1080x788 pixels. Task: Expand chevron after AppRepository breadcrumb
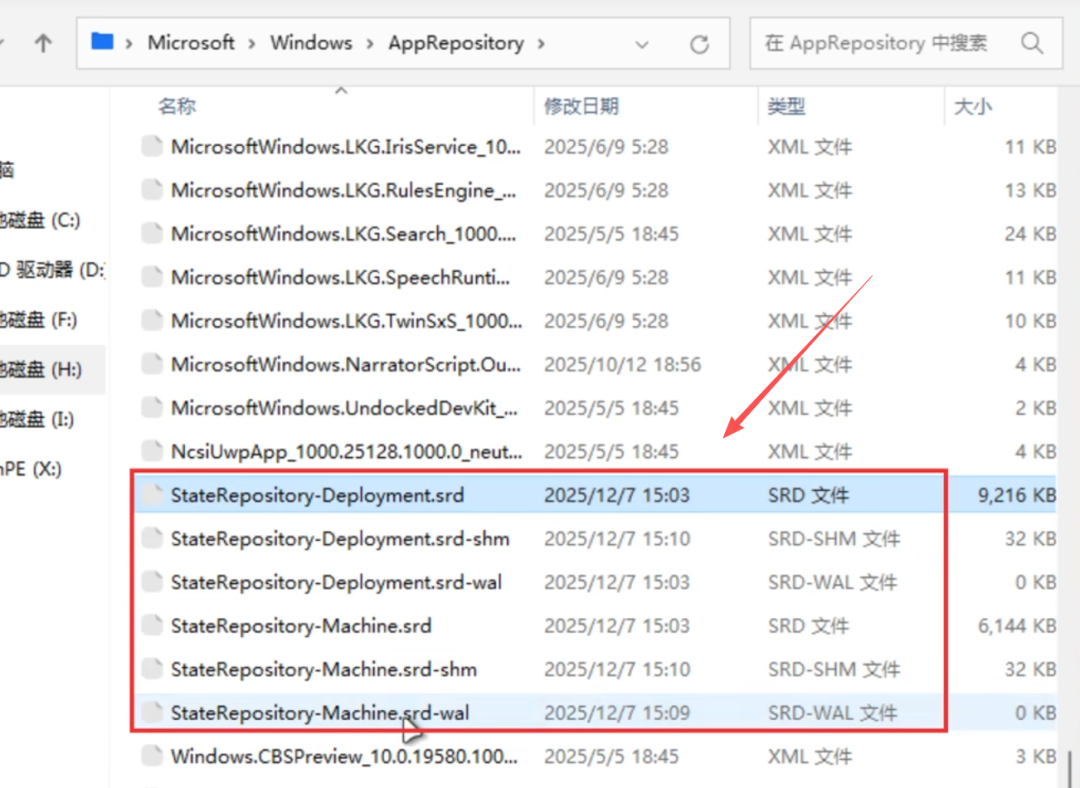click(x=541, y=43)
